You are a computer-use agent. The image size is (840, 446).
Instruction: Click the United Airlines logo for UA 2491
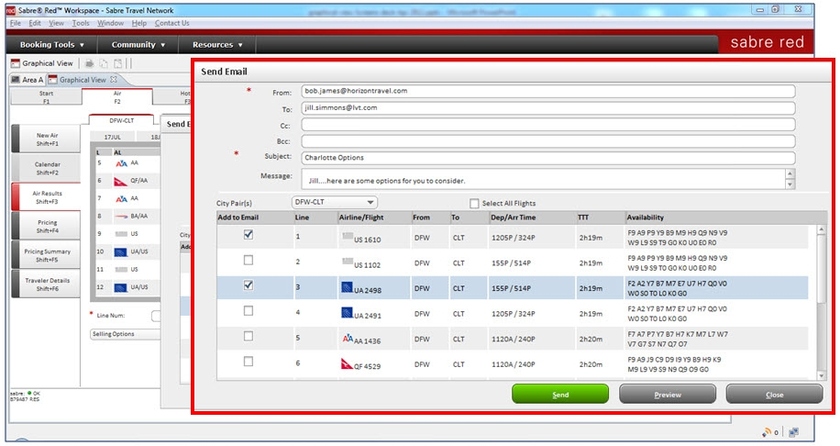(346, 313)
